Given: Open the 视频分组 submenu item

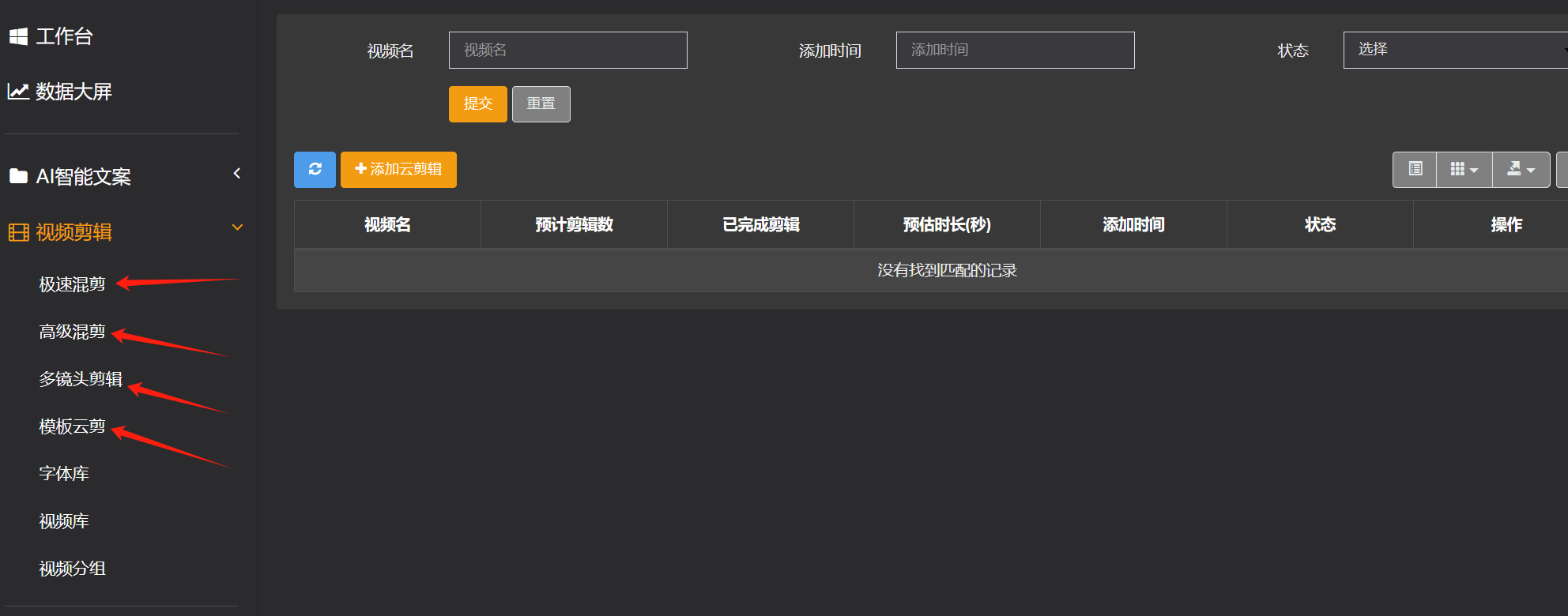Looking at the screenshot, I should pos(72,569).
